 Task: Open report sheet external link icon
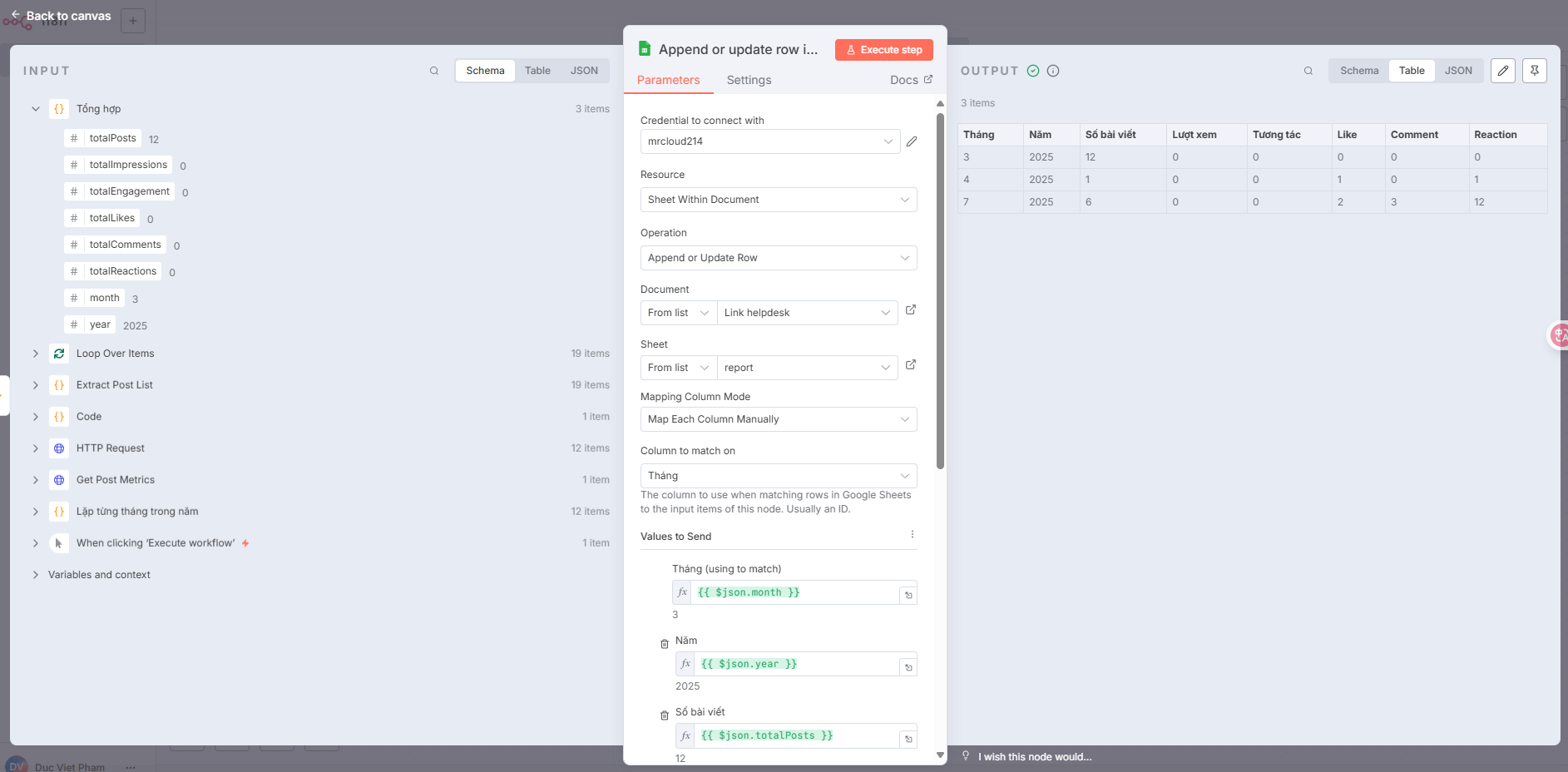[x=911, y=364]
